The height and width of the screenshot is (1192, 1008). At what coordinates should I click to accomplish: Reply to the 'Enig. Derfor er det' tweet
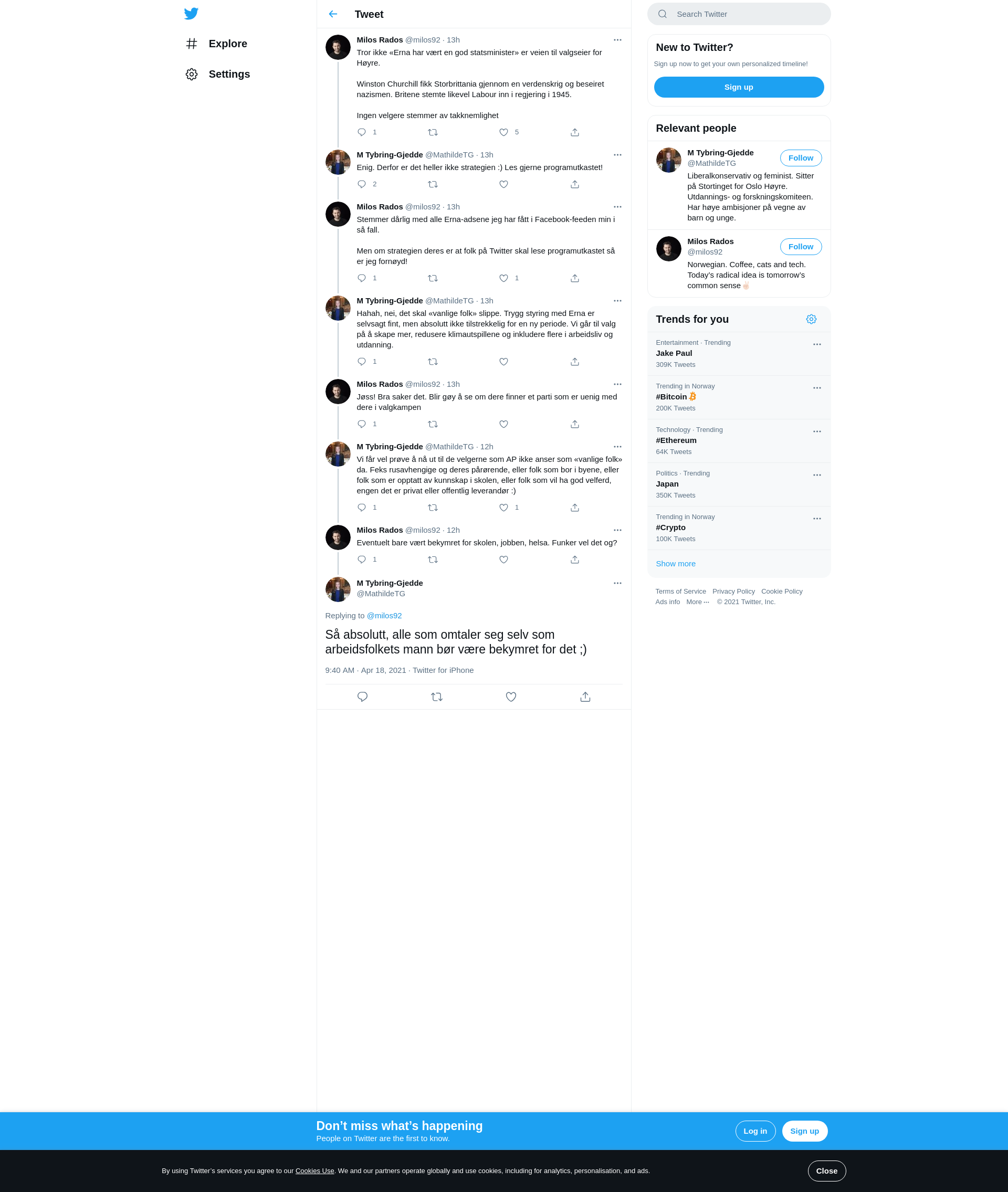[362, 184]
